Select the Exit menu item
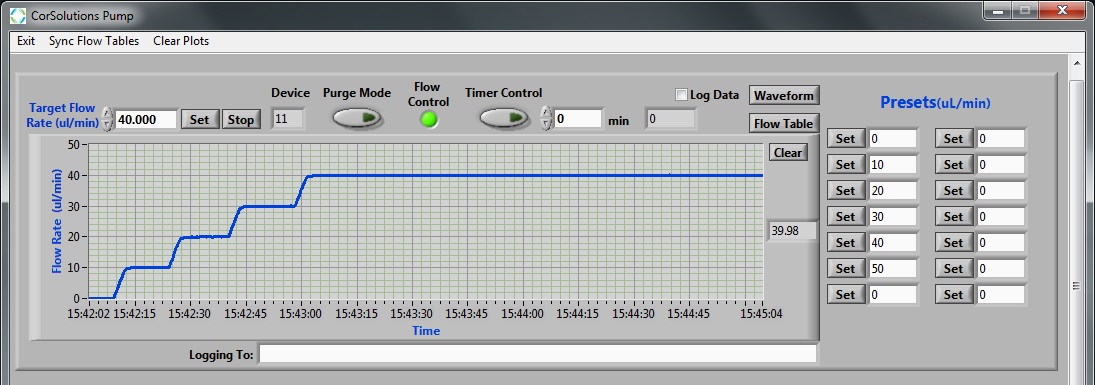This screenshot has height=385, width=1095. [26, 41]
